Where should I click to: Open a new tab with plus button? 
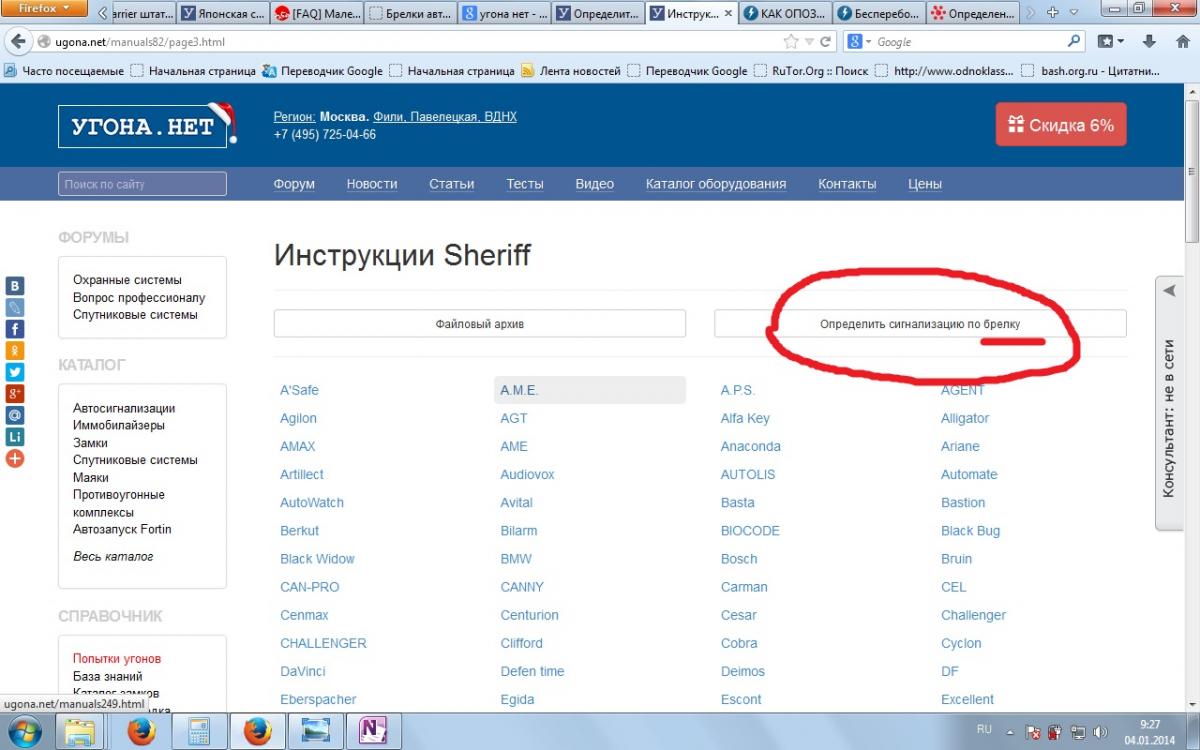click(x=1052, y=13)
